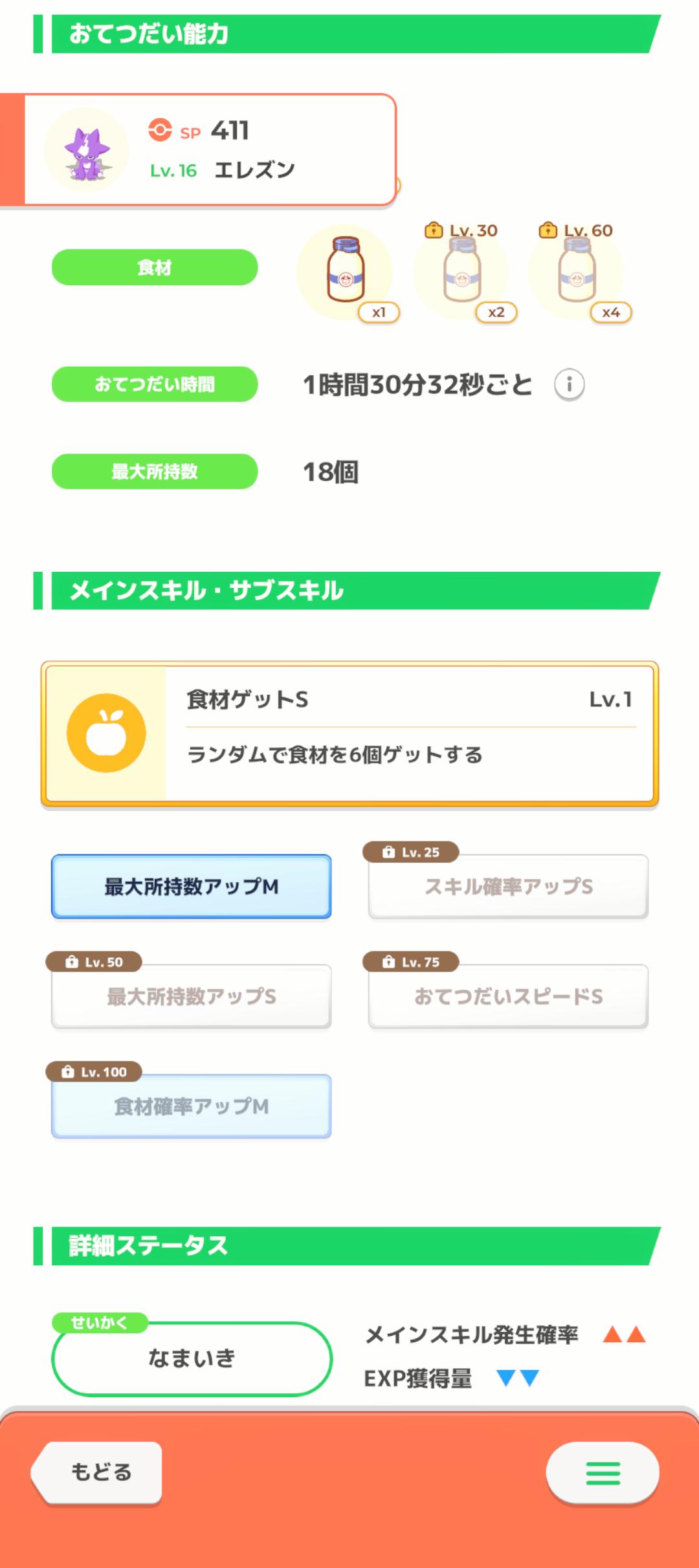This screenshot has height=1568, width=699.
Task: Tap the info icon beside helping time
Action: [570, 385]
